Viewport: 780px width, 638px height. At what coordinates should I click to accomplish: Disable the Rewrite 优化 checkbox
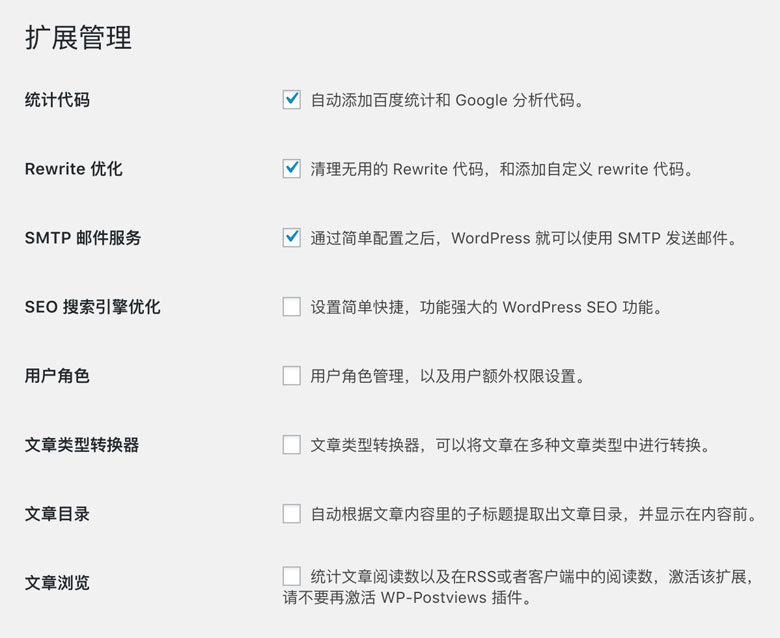click(292, 169)
